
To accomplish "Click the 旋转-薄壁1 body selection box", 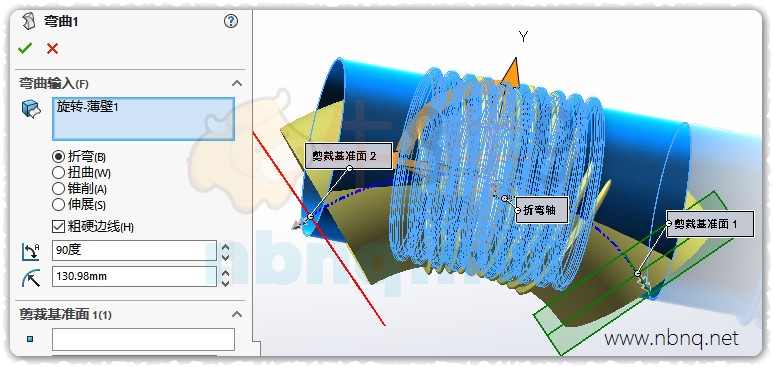I will pyautogui.click(x=143, y=119).
